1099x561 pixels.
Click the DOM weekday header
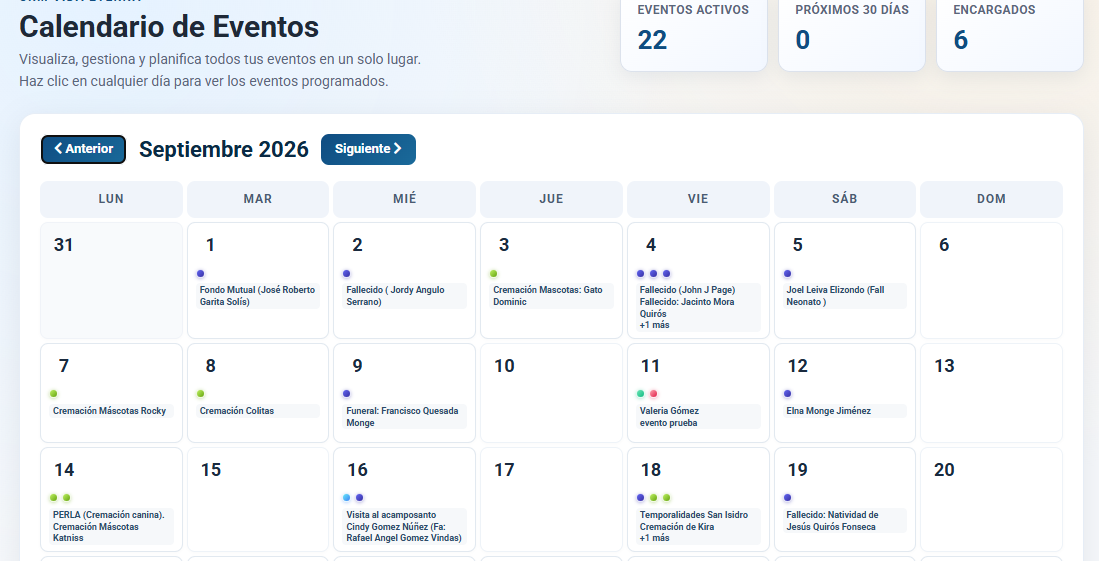(x=991, y=199)
